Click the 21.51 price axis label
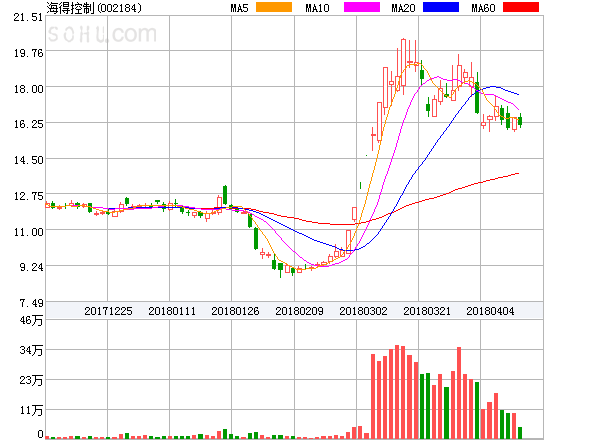Image resolution: width=600 pixels, height=440 pixels. (28, 17)
